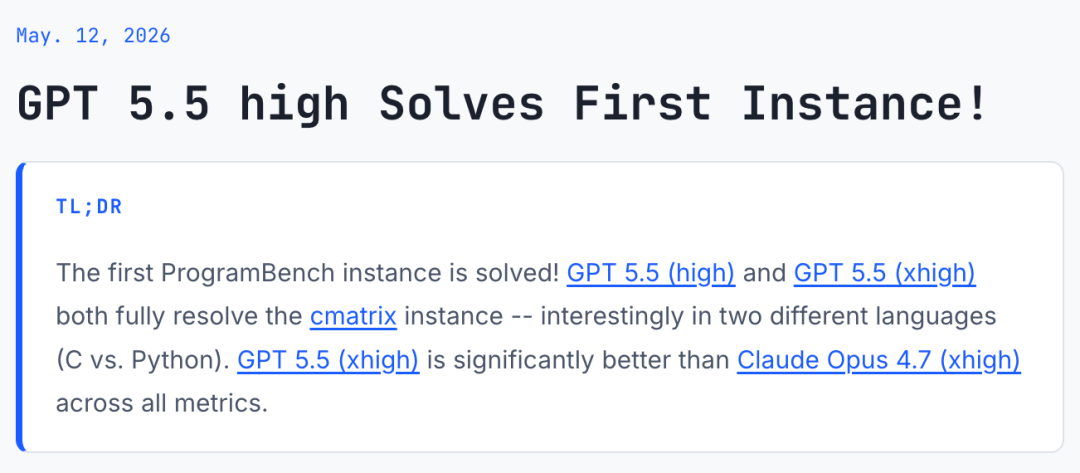Click "The first" at the paragraph start
The image size is (1080, 473).
click(105, 273)
